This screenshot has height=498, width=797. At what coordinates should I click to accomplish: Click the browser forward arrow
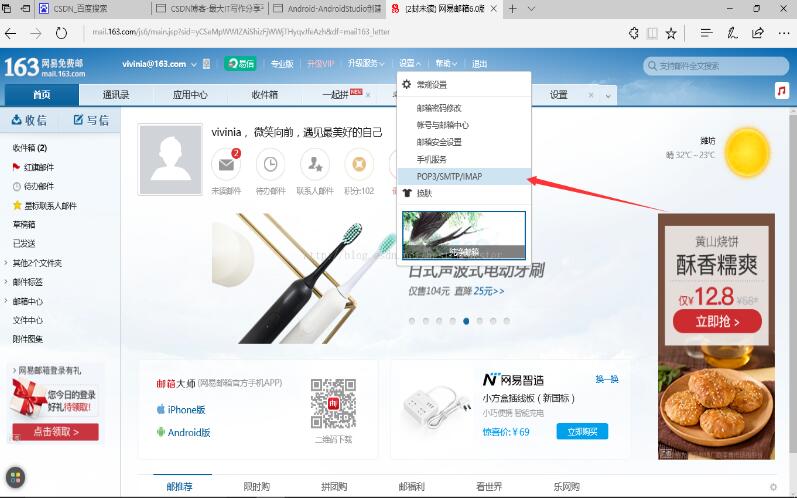[36, 34]
